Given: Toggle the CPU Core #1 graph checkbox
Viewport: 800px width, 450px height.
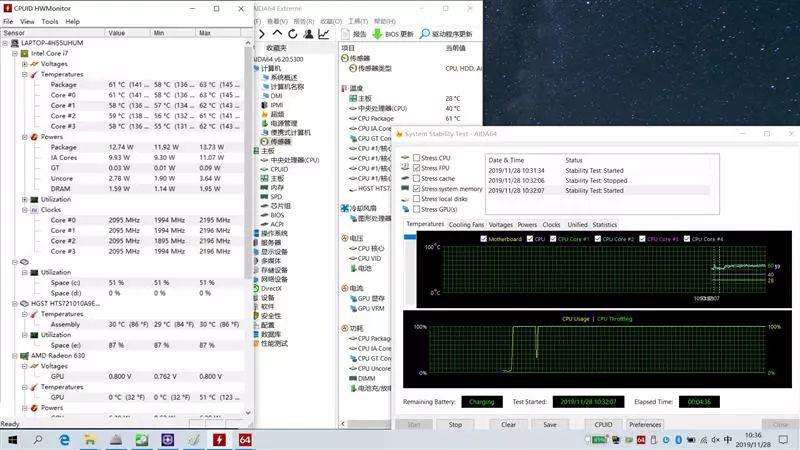Looking at the screenshot, I should click(553, 239).
